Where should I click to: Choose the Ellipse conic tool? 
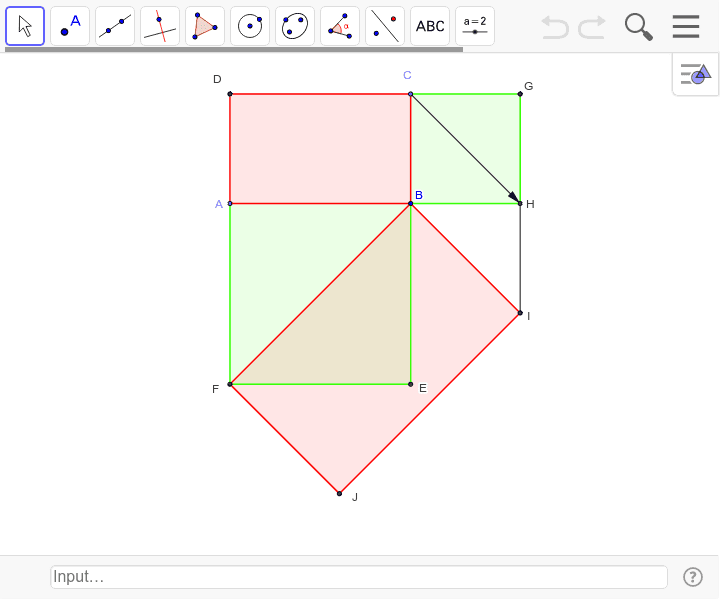click(x=295, y=26)
